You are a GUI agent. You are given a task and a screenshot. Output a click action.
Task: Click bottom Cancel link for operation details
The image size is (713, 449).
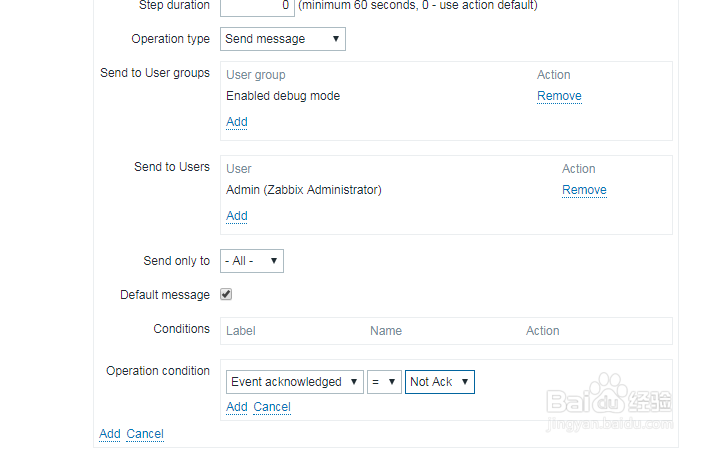pyautogui.click(x=145, y=434)
